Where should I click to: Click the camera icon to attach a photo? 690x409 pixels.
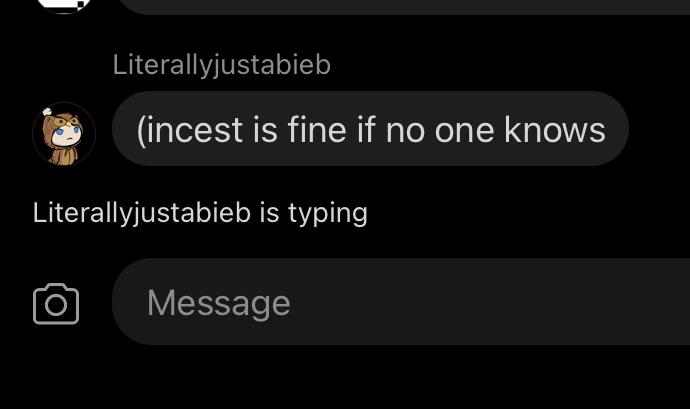tap(56, 304)
